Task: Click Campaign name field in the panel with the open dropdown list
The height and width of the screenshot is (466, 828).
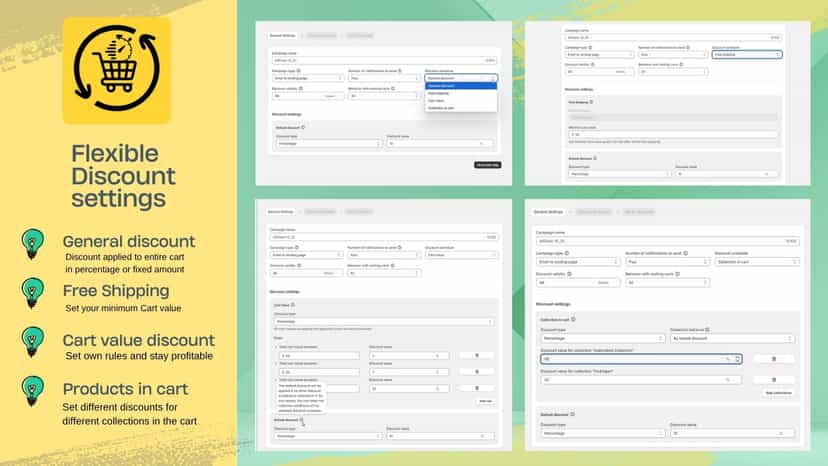Action: (384, 61)
